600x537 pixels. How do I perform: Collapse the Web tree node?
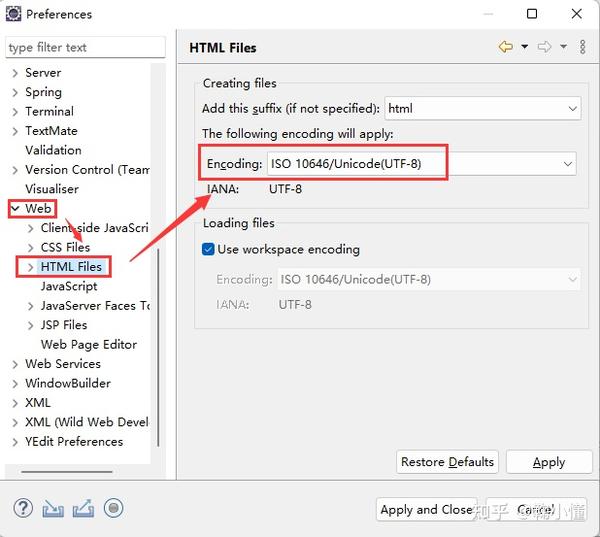(x=15, y=208)
